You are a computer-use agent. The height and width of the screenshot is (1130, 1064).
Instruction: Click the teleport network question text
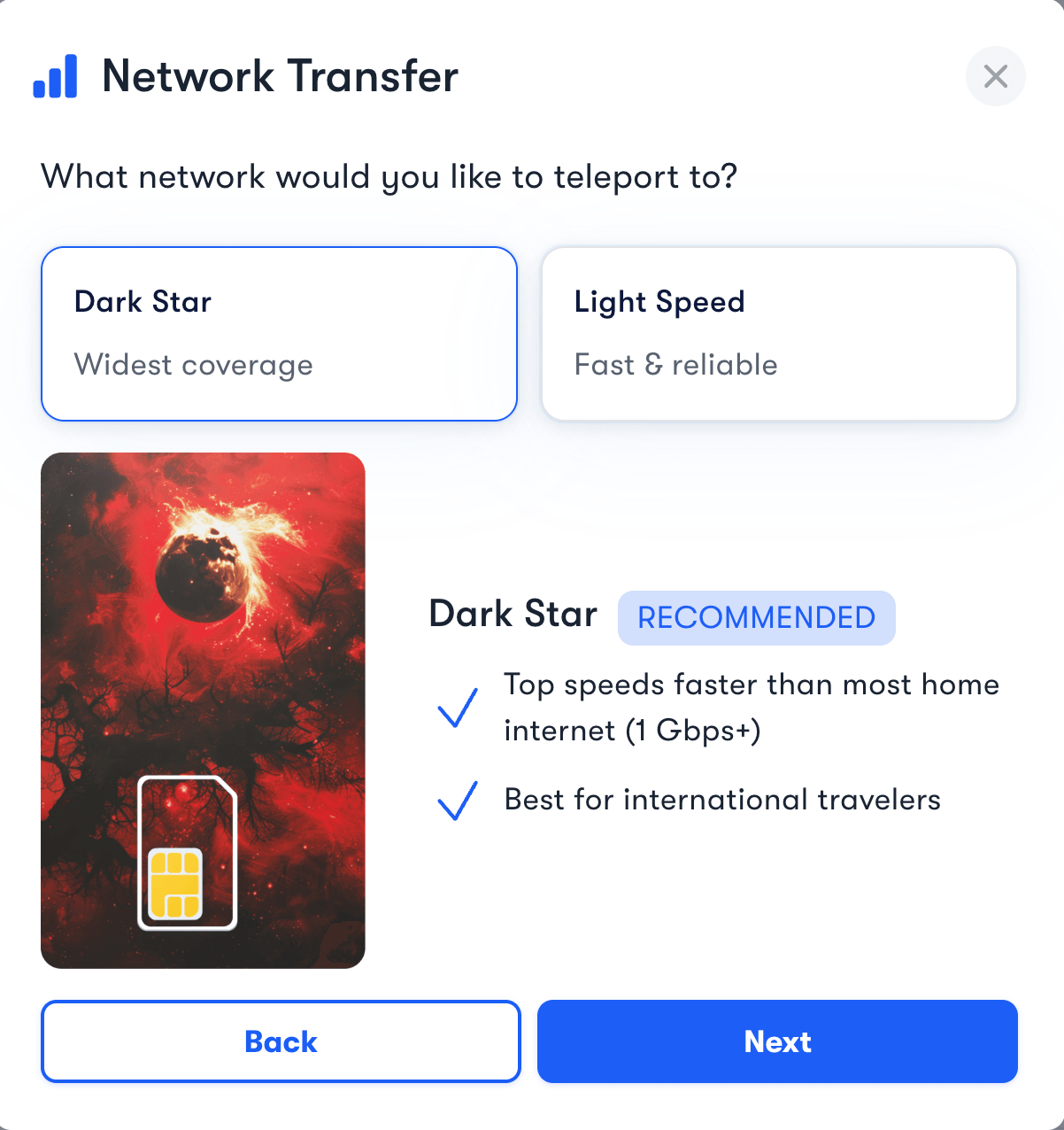(x=389, y=177)
